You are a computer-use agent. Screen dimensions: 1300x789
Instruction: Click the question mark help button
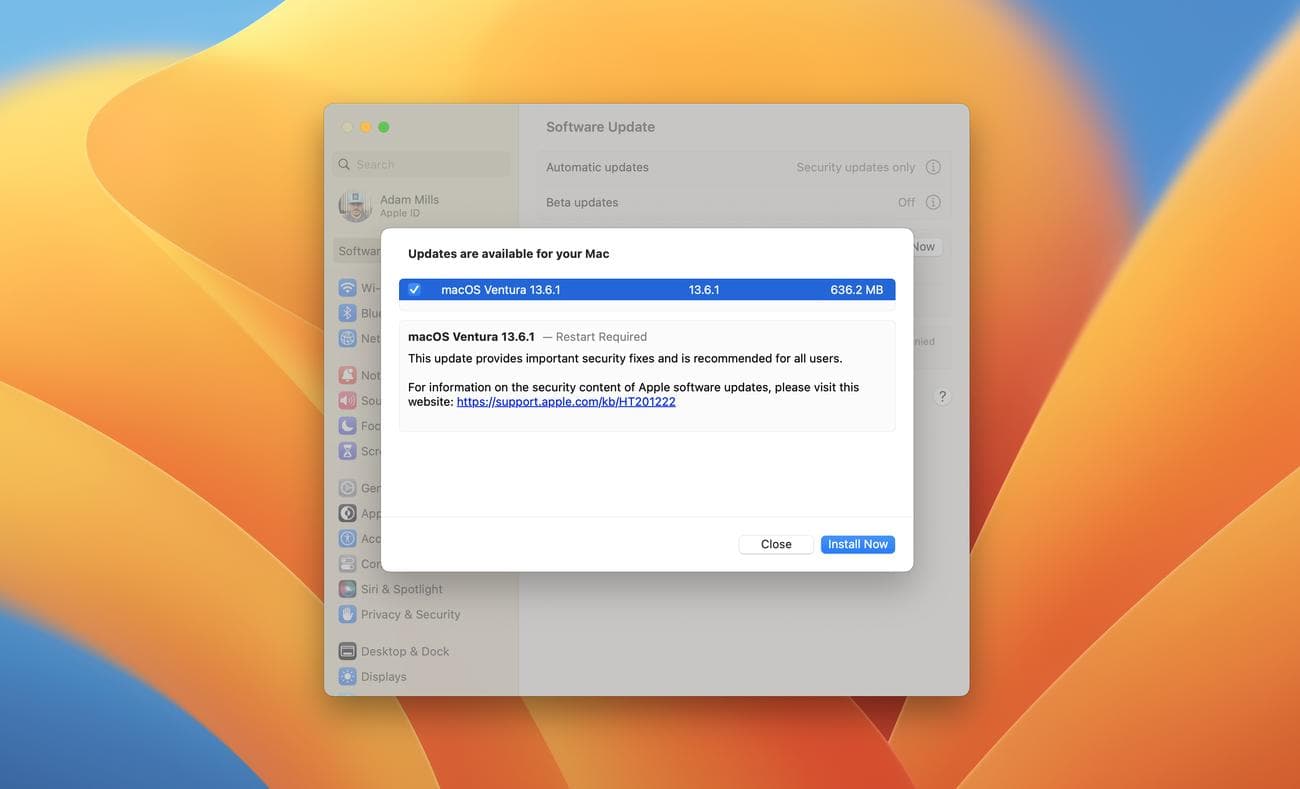942,397
